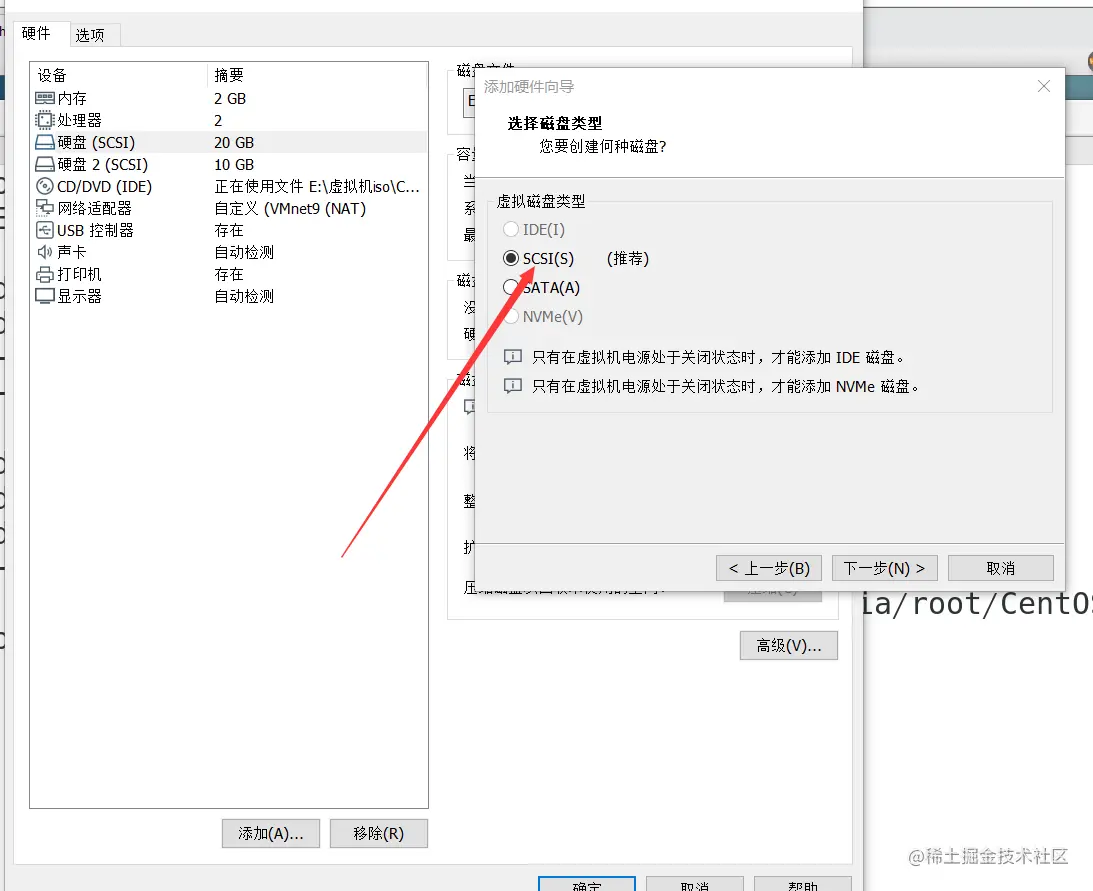Click the CD/DVD file path summary

(317, 186)
